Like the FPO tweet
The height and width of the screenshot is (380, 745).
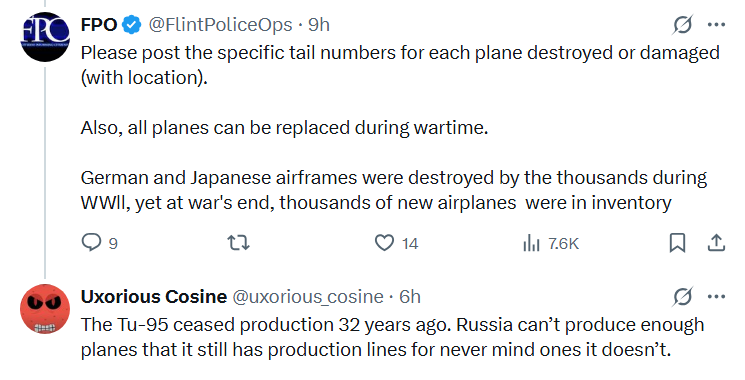coord(396,243)
